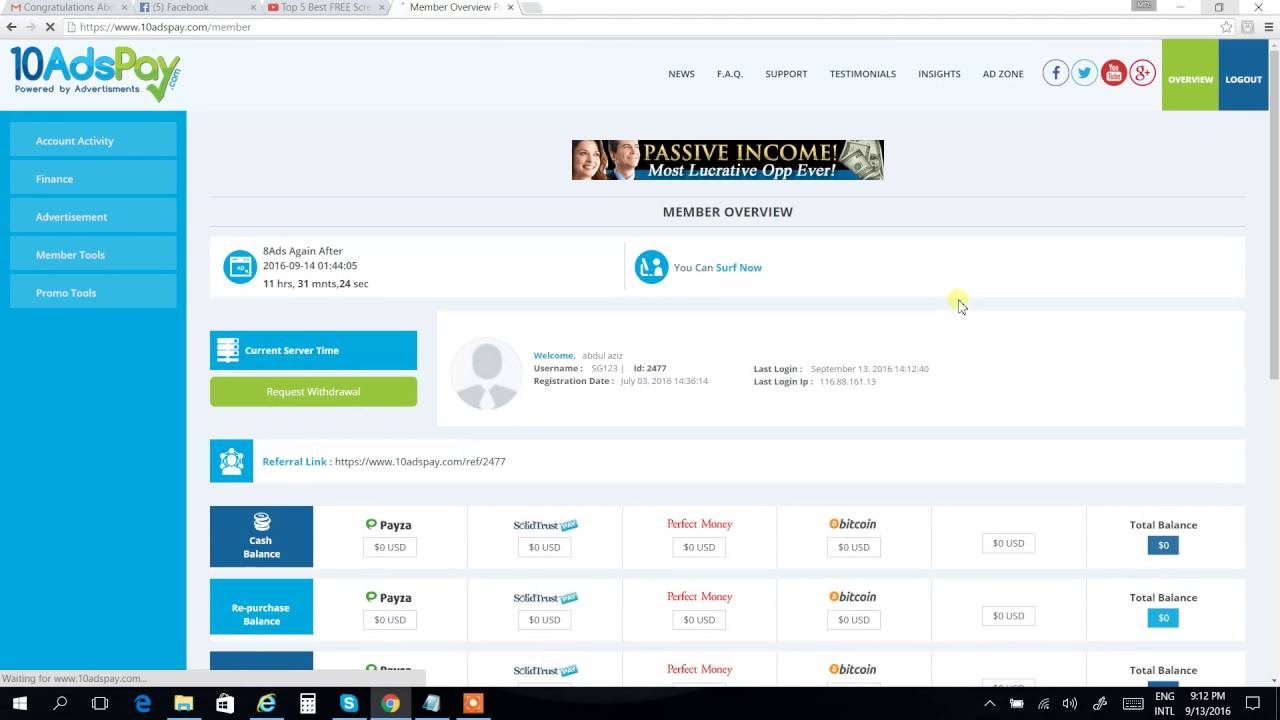Viewport: 1280px width, 720px height.
Task: Click the Re-purchase Balance tile
Action: click(x=261, y=607)
